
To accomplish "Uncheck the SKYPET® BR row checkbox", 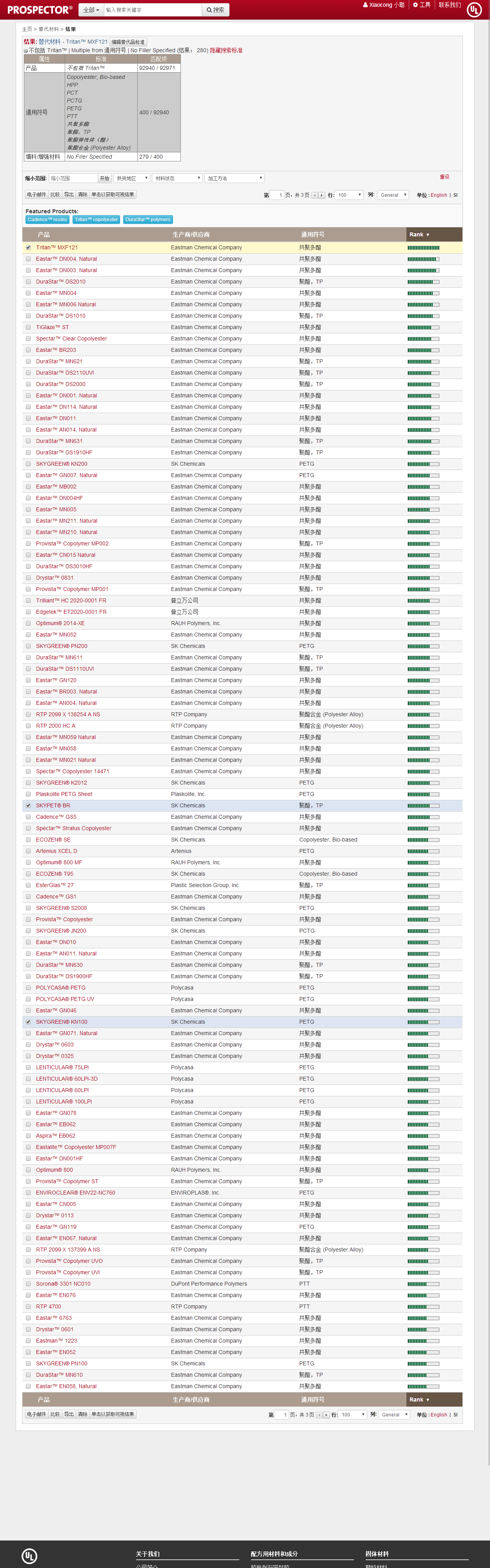I will pyautogui.click(x=28, y=806).
